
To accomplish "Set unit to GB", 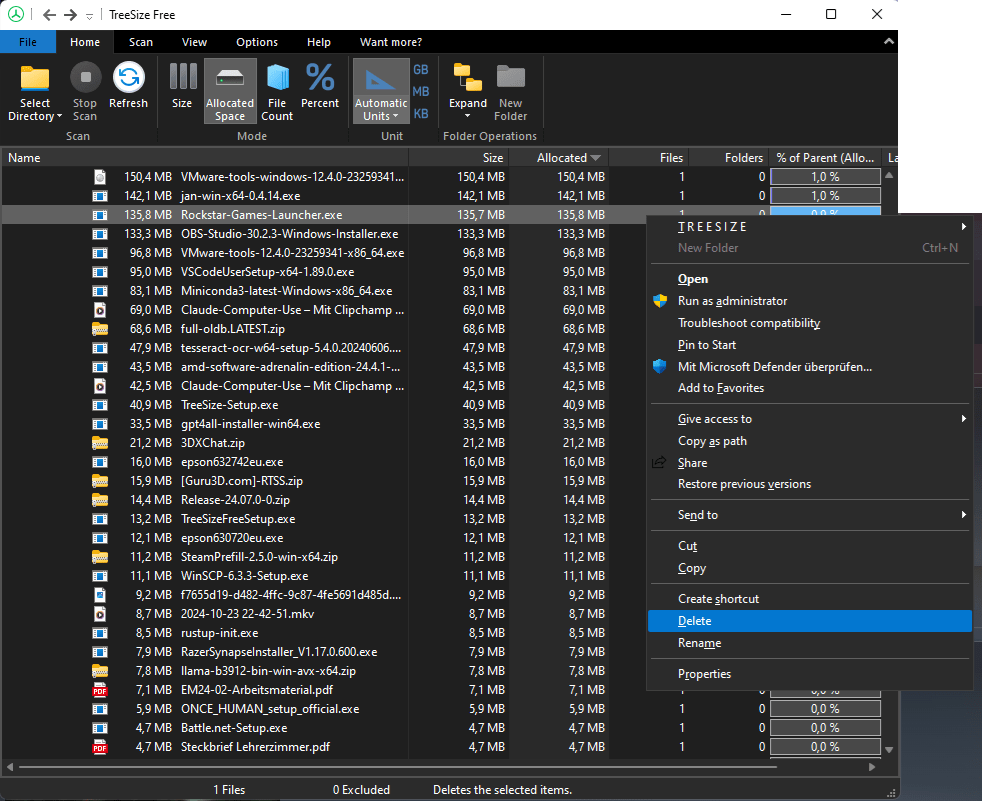I will 421,70.
